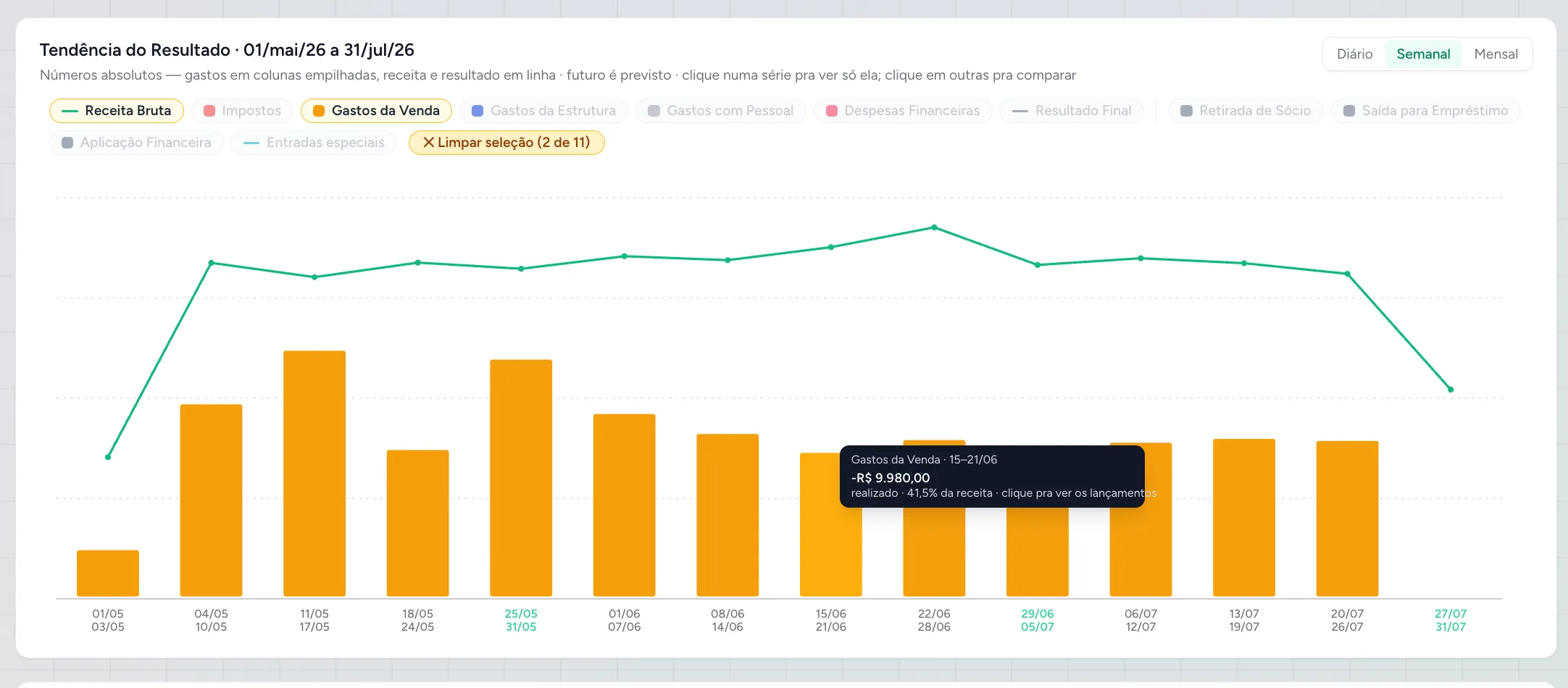Click the axis label 25/05 31/05
The height and width of the screenshot is (688, 1568).
coord(521,621)
